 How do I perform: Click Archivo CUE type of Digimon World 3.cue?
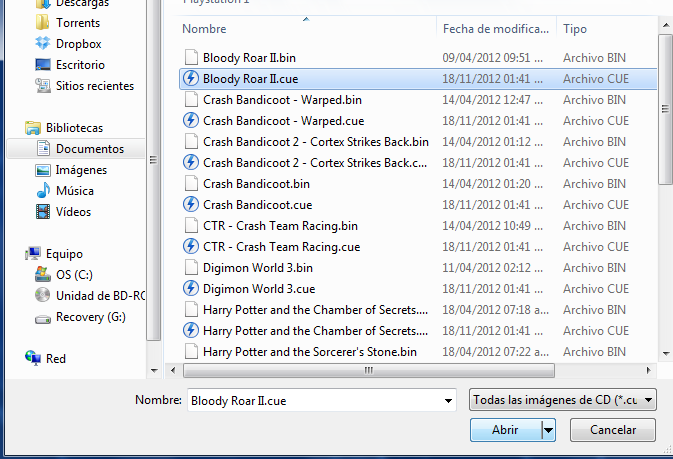point(596,289)
